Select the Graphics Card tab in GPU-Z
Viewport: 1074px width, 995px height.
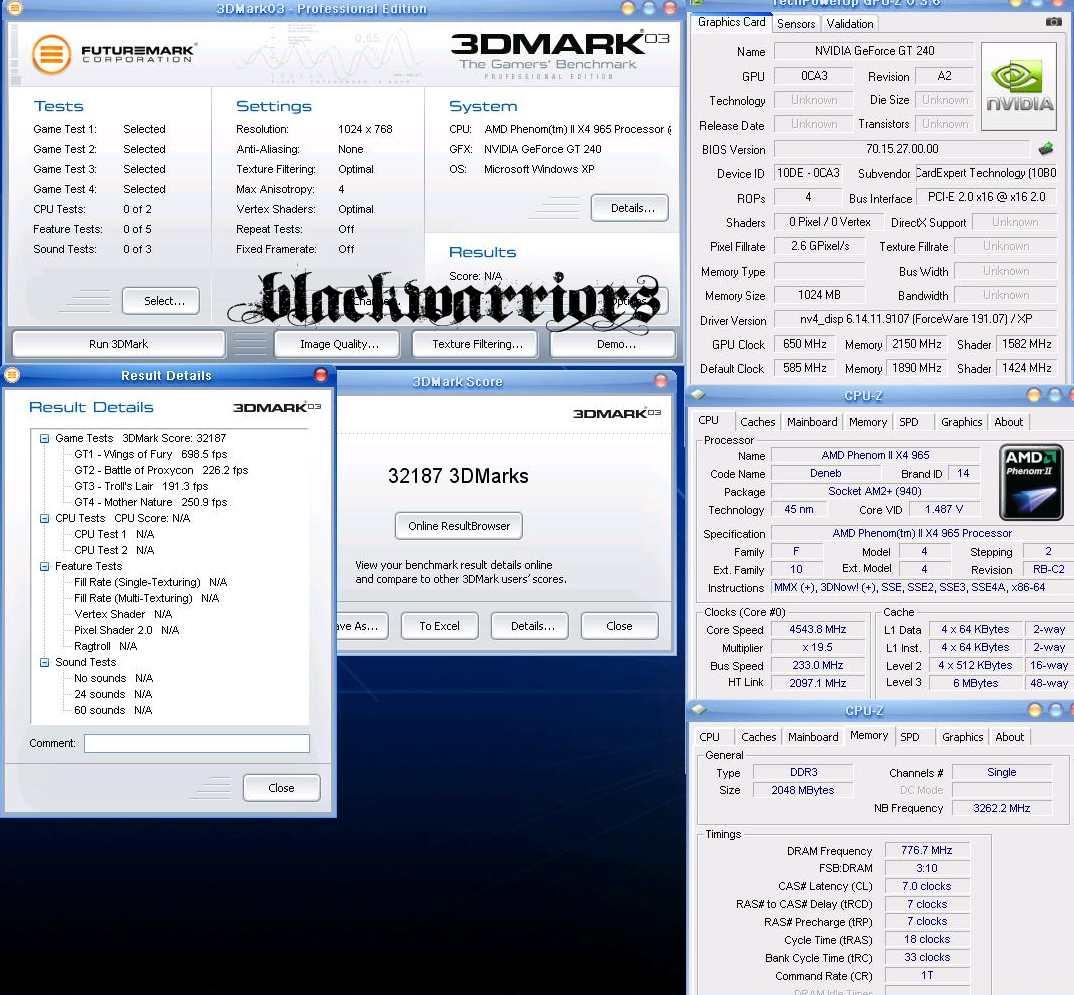point(732,22)
